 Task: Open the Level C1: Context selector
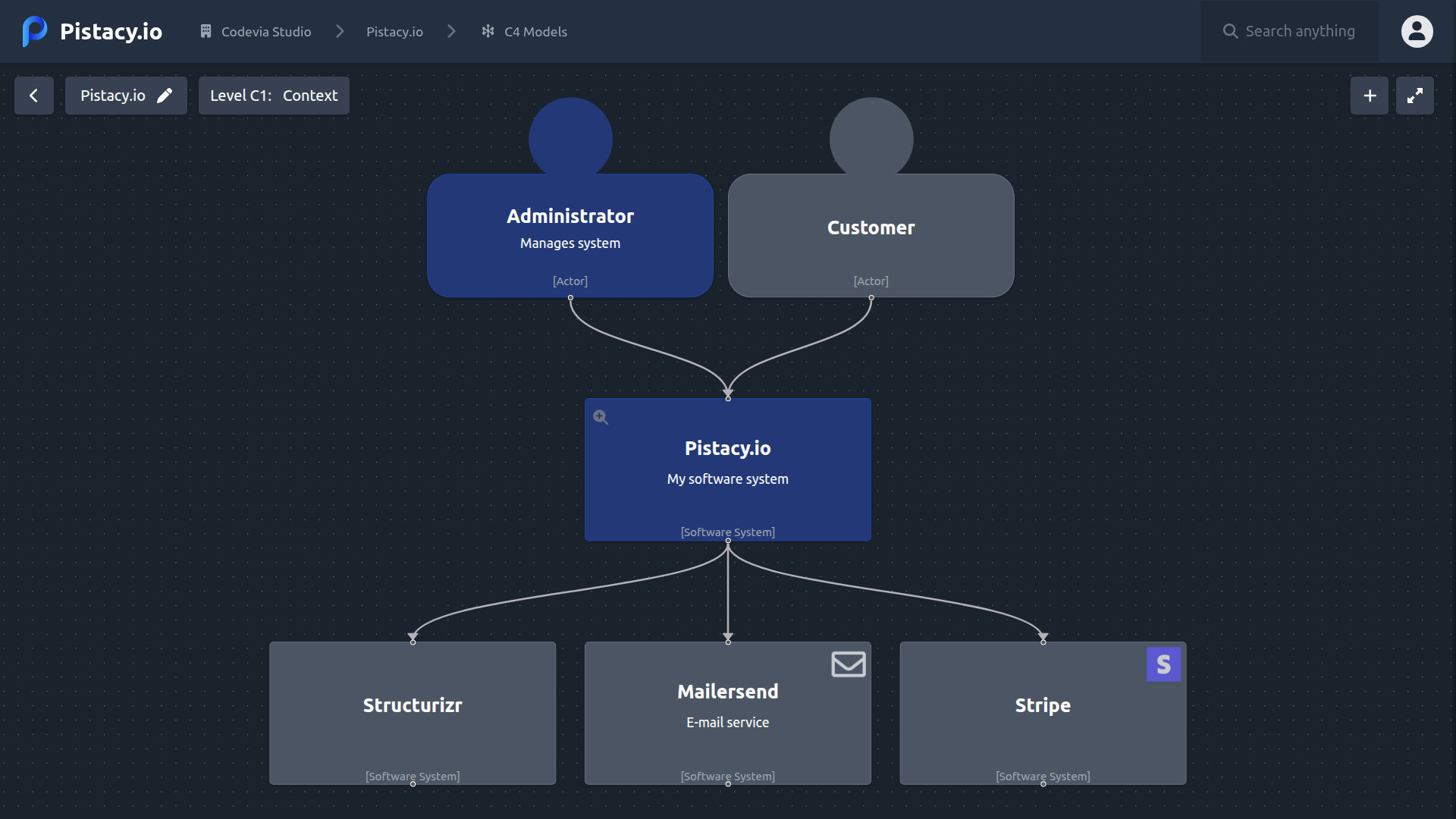(274, 96)
